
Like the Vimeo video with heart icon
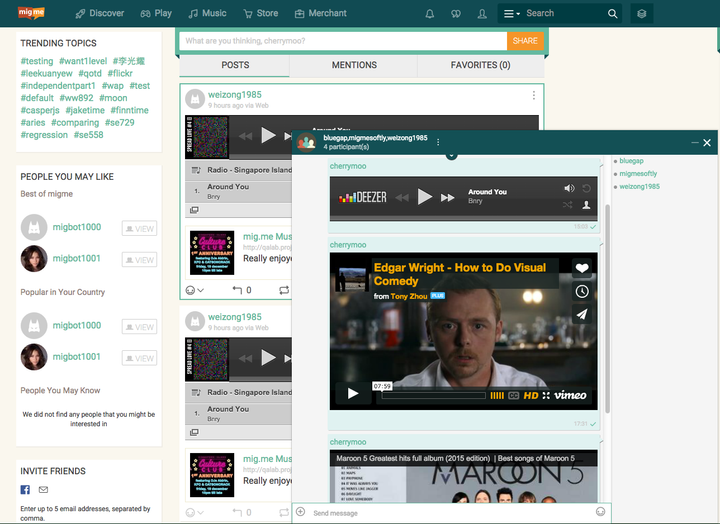tap(582, 268)
